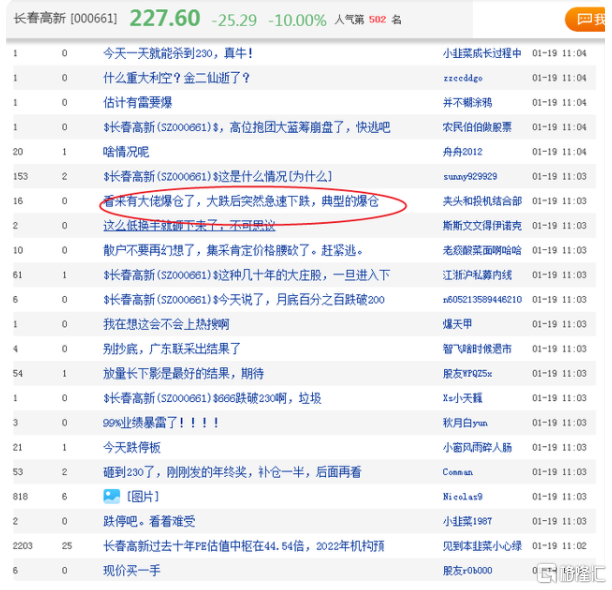View author 小韭菜1987 profile

467,521
